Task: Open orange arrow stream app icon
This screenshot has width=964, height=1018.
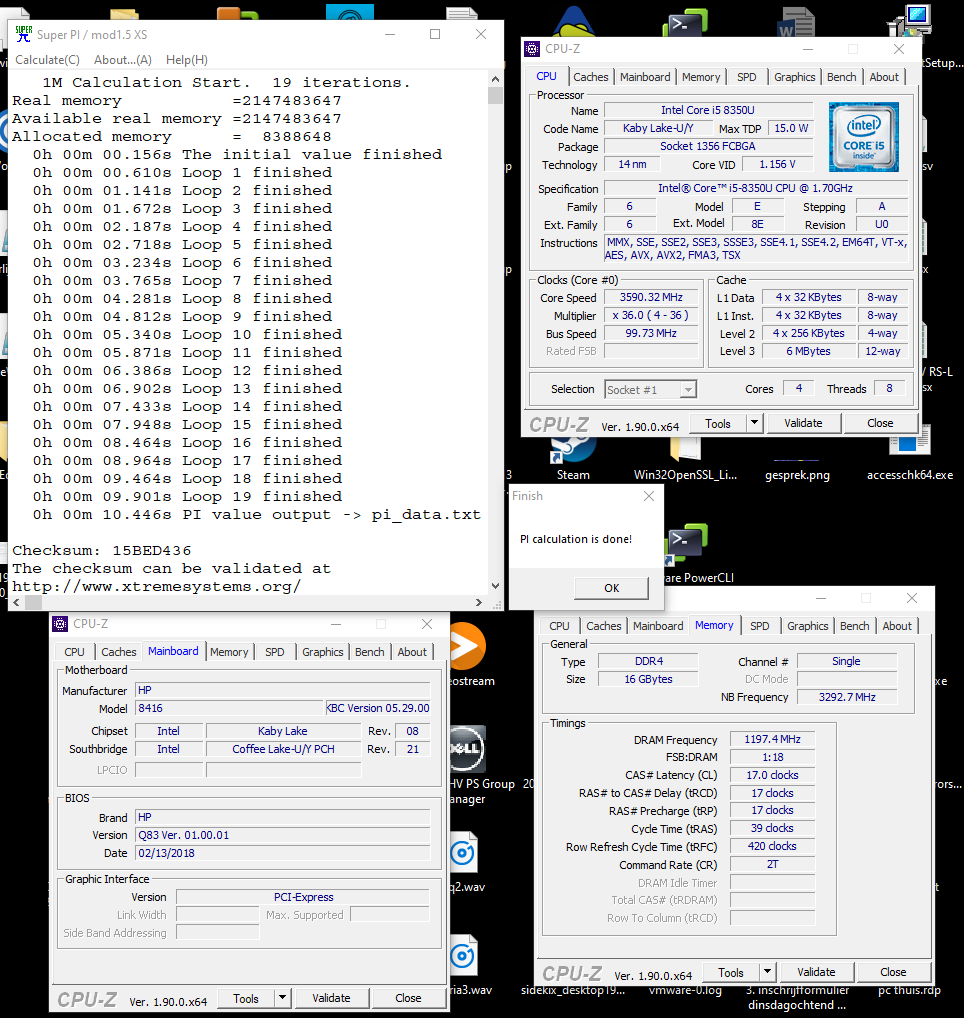Action: (467, 646)
